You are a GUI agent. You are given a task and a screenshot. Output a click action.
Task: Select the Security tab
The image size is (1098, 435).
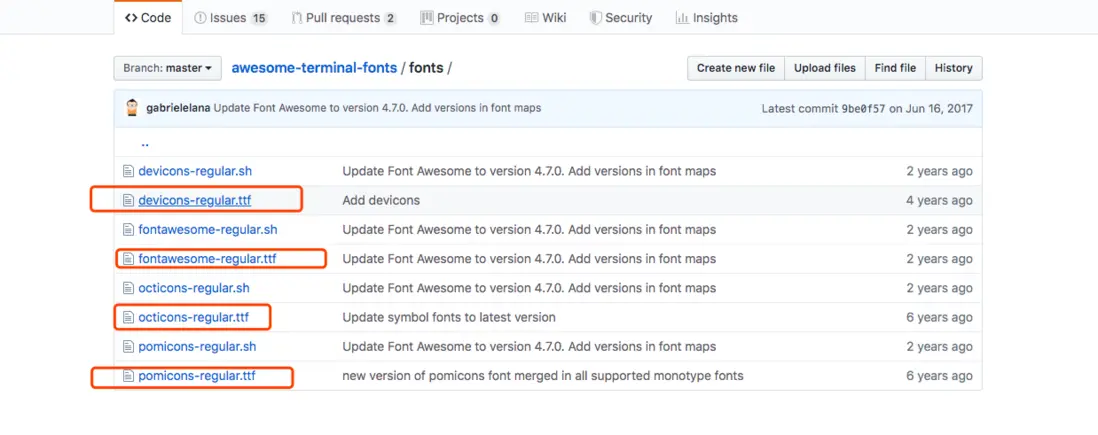pyautogui.click(x=621, y=18)
